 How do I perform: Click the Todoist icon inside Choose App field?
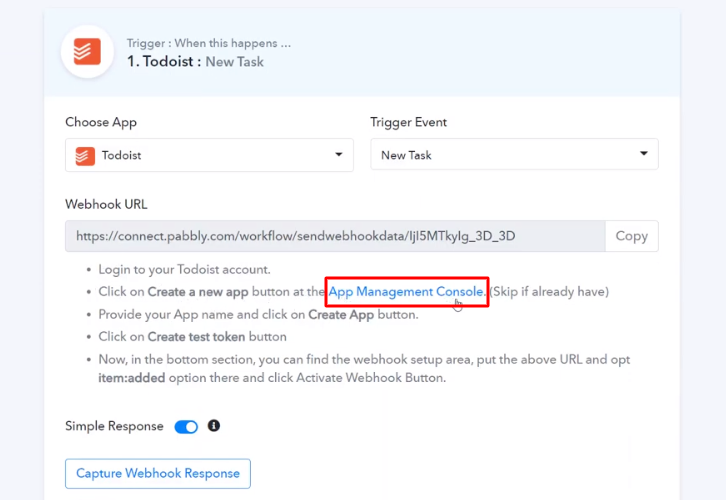tap(85, 156)
